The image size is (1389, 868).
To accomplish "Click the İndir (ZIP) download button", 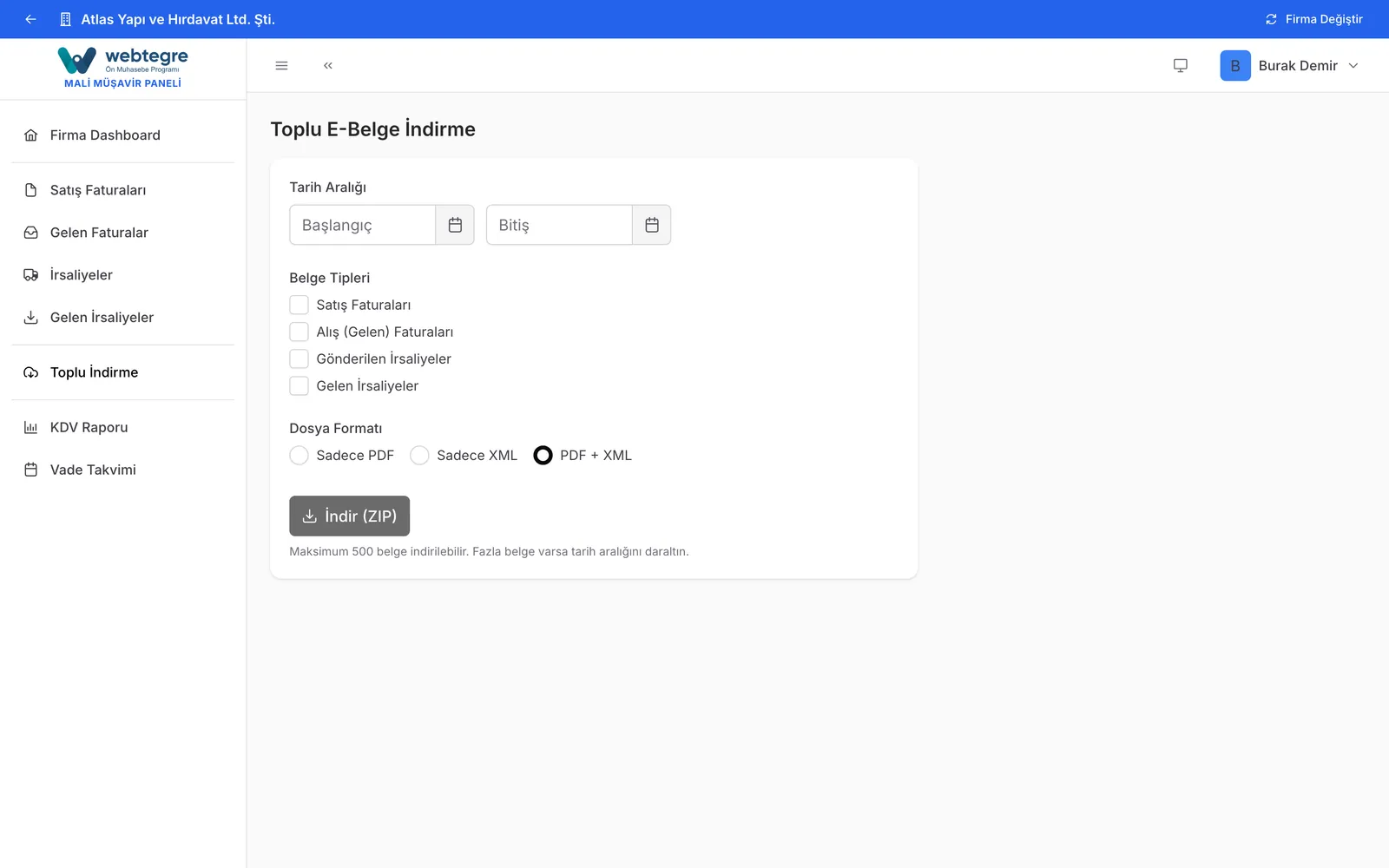I will pyautogui.click(x=349, y=516).
